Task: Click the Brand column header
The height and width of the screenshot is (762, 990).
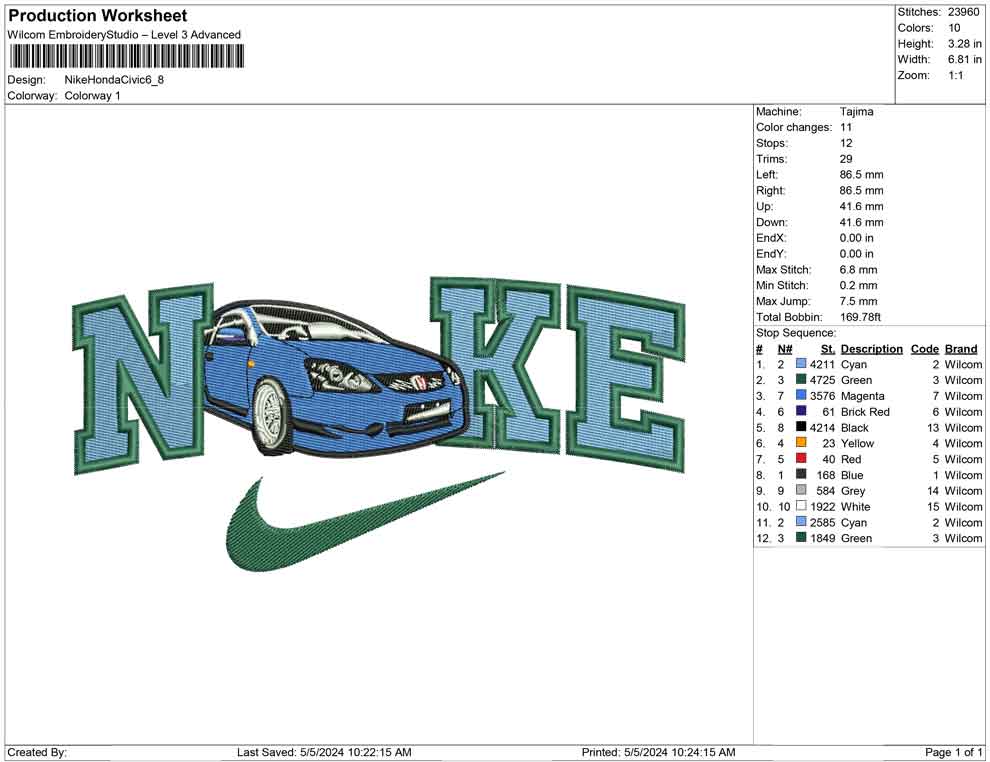Action: click(x=961, y=349)
